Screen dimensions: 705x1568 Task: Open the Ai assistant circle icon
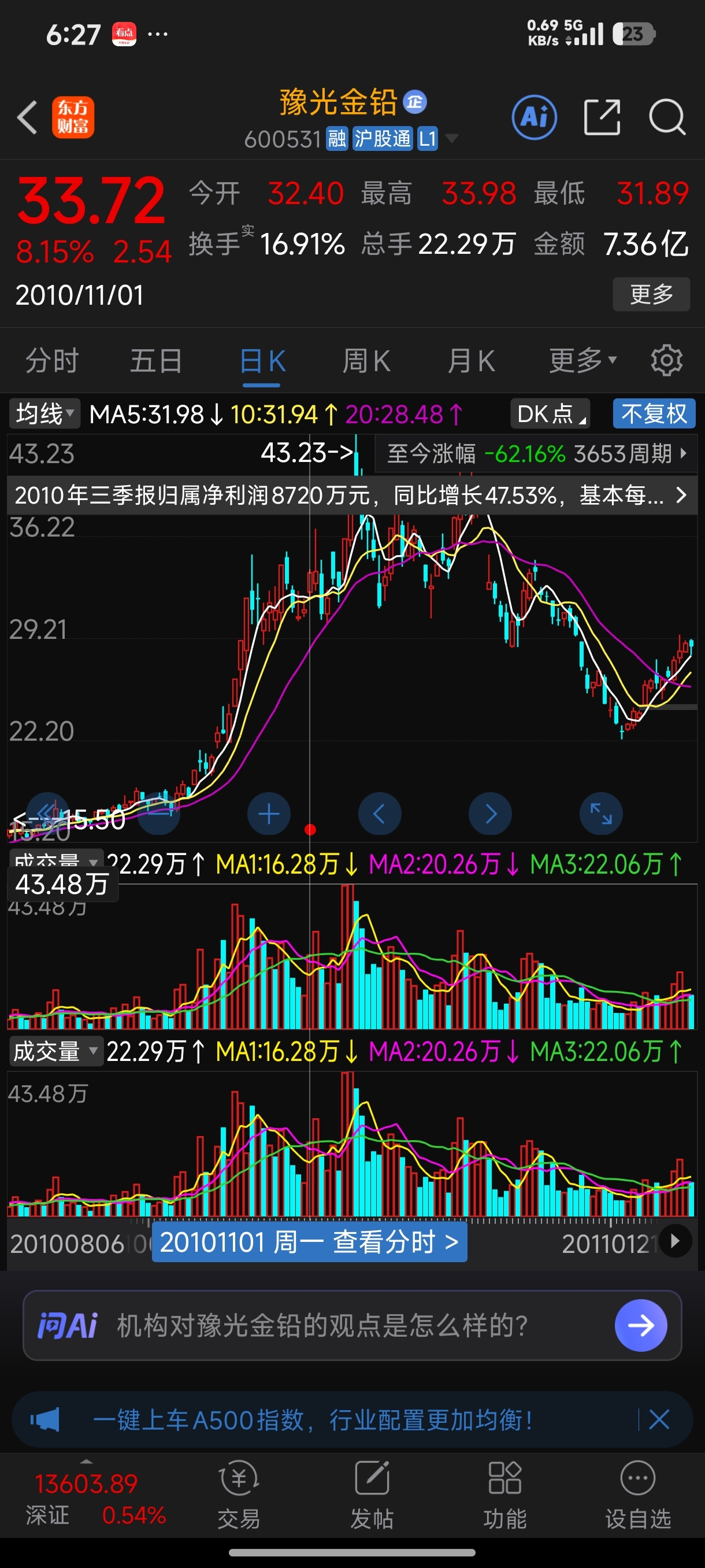tap(534, 117)
